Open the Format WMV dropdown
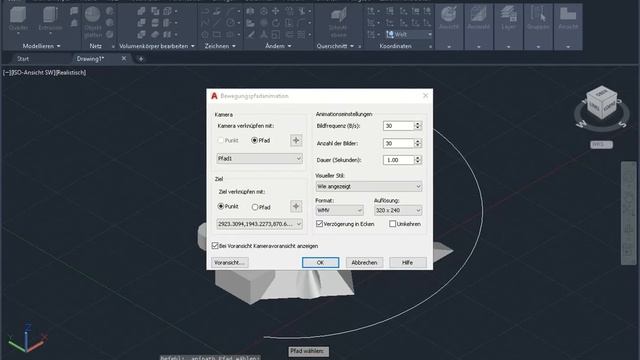 click(339, 211)
